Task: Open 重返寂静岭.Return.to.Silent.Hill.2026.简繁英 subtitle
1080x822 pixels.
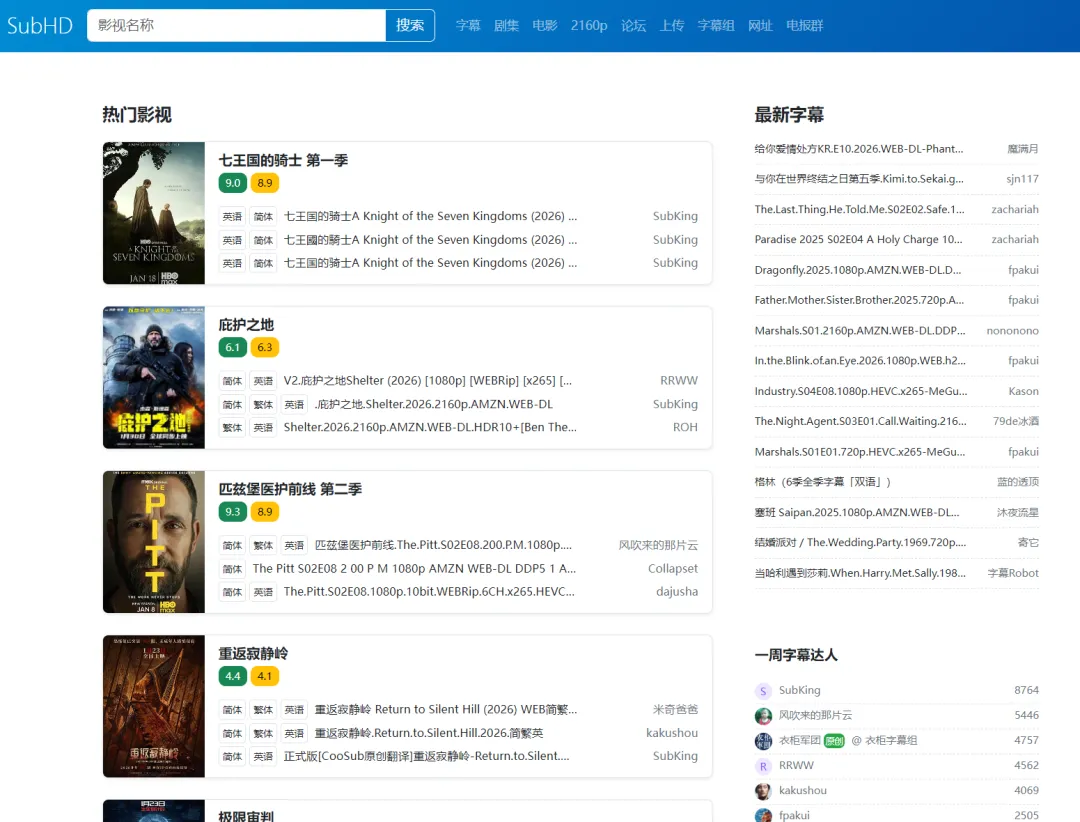Action: tap(429, 733)
